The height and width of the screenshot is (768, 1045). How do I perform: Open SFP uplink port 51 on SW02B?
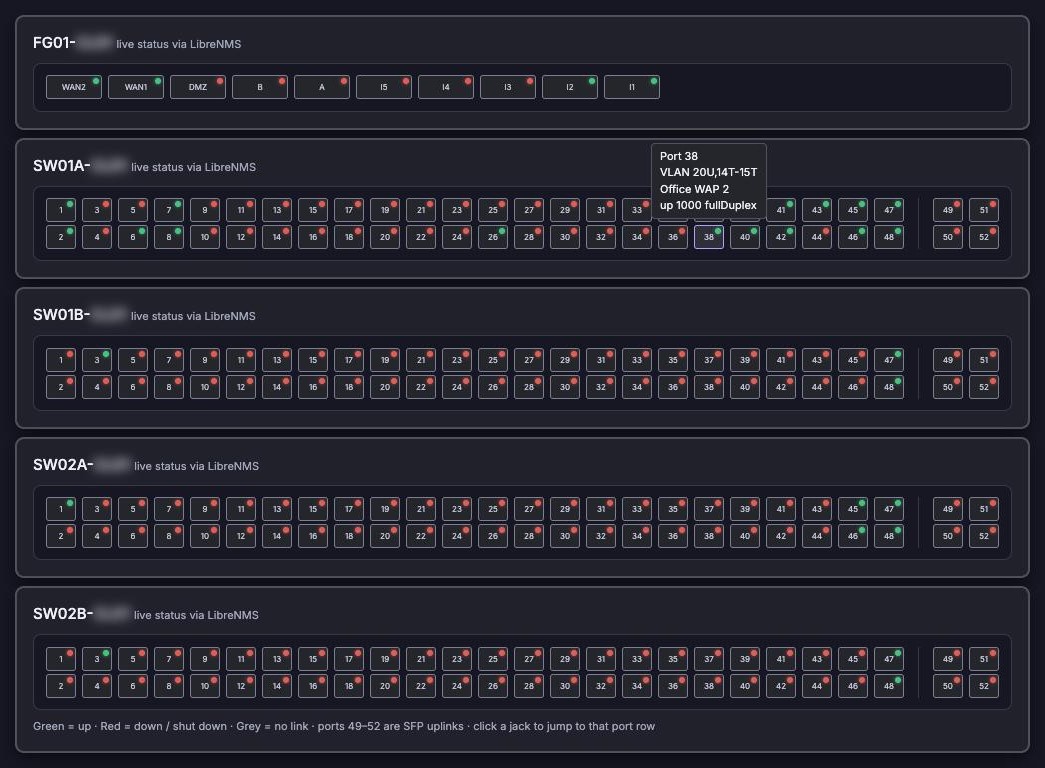984,659
